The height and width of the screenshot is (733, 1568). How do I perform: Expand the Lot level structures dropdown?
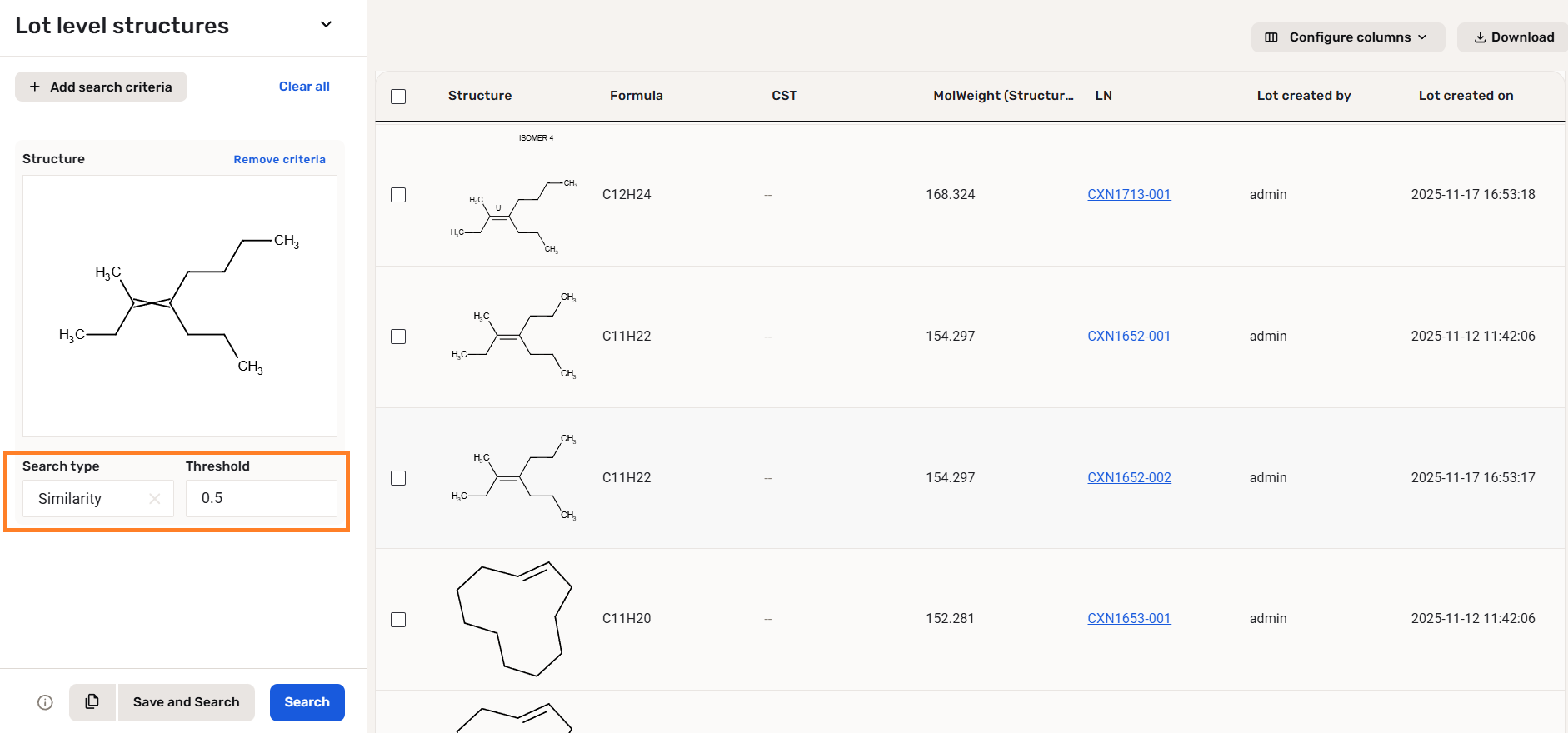coord(326,25)
